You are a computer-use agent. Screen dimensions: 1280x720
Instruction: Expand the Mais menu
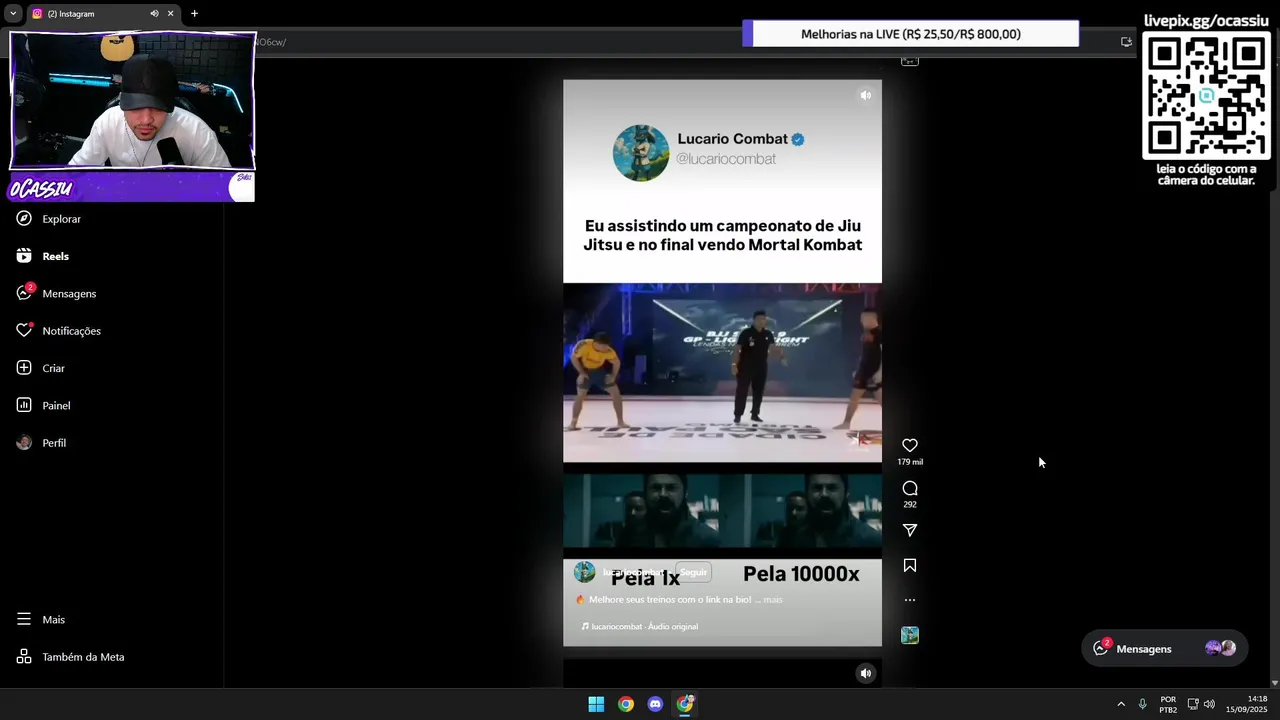point(41,620)
